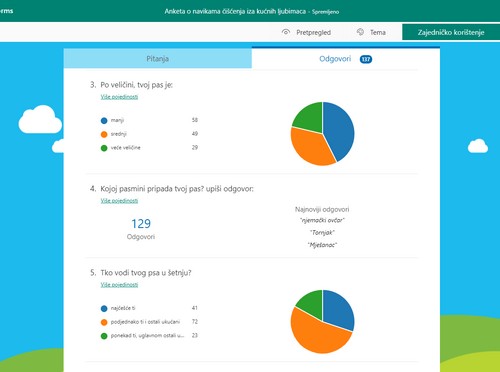Image resolution: width=500 pixels, height=372 pixels.
Task: Click the dog size pie chart
Action: [322, 134]
